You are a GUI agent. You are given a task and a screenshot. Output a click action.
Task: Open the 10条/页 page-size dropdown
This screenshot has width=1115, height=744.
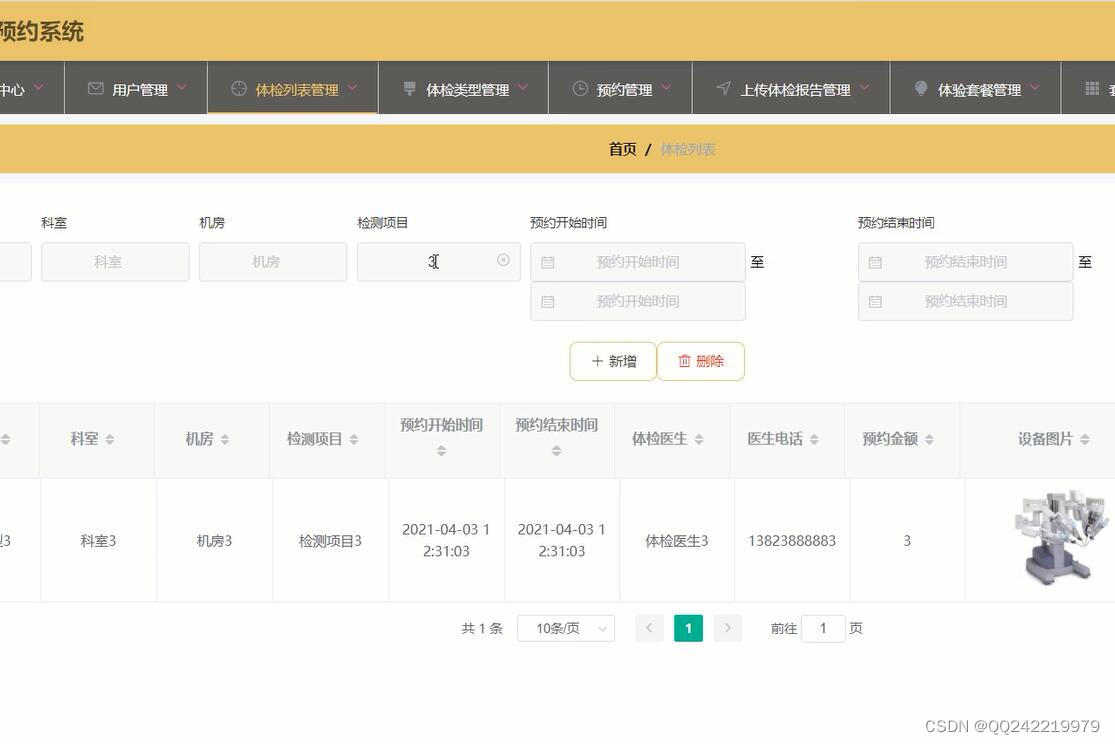click(565, 628)
